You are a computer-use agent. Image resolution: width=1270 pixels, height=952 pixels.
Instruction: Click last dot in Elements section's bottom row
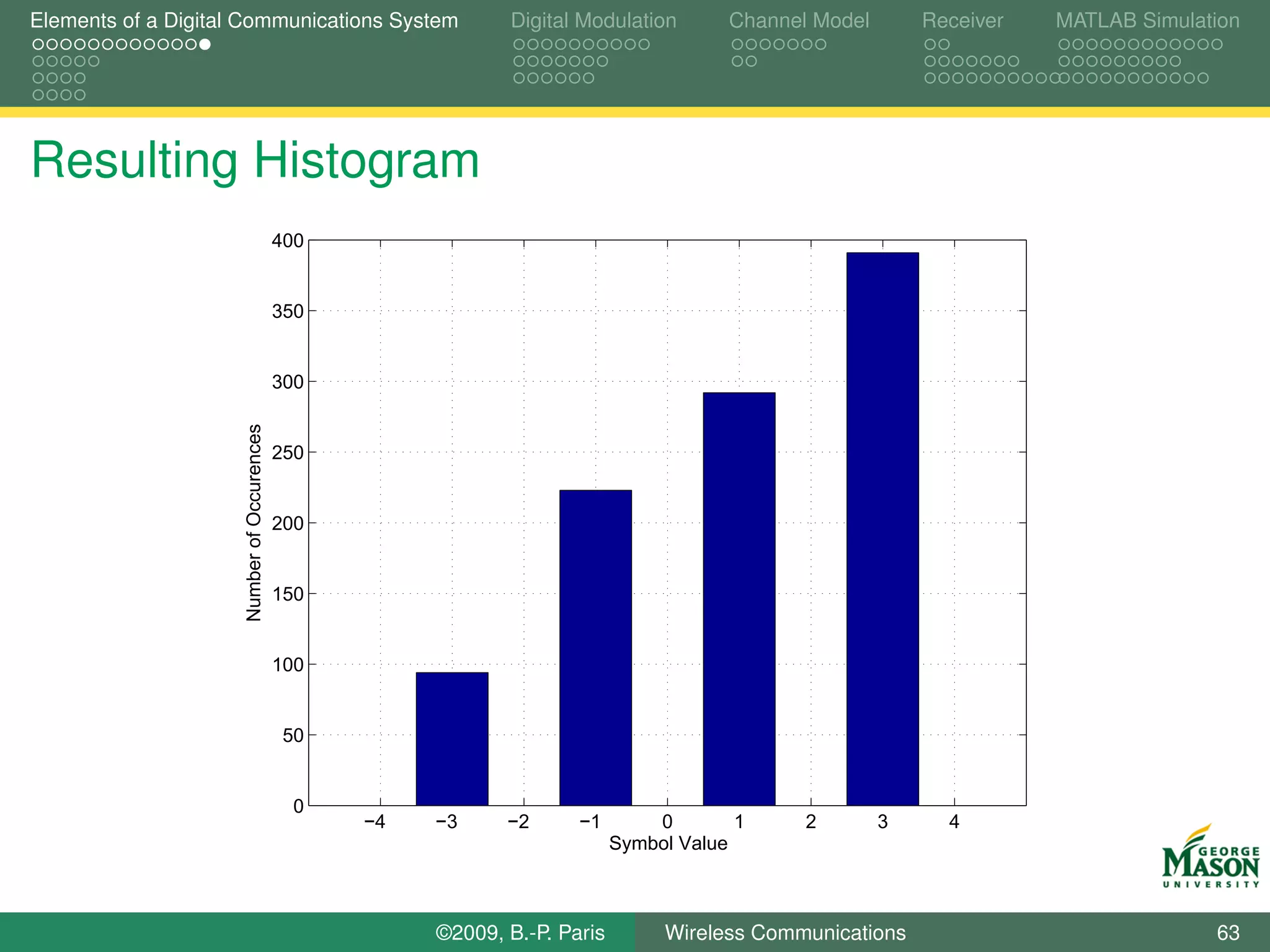[80, 95]
